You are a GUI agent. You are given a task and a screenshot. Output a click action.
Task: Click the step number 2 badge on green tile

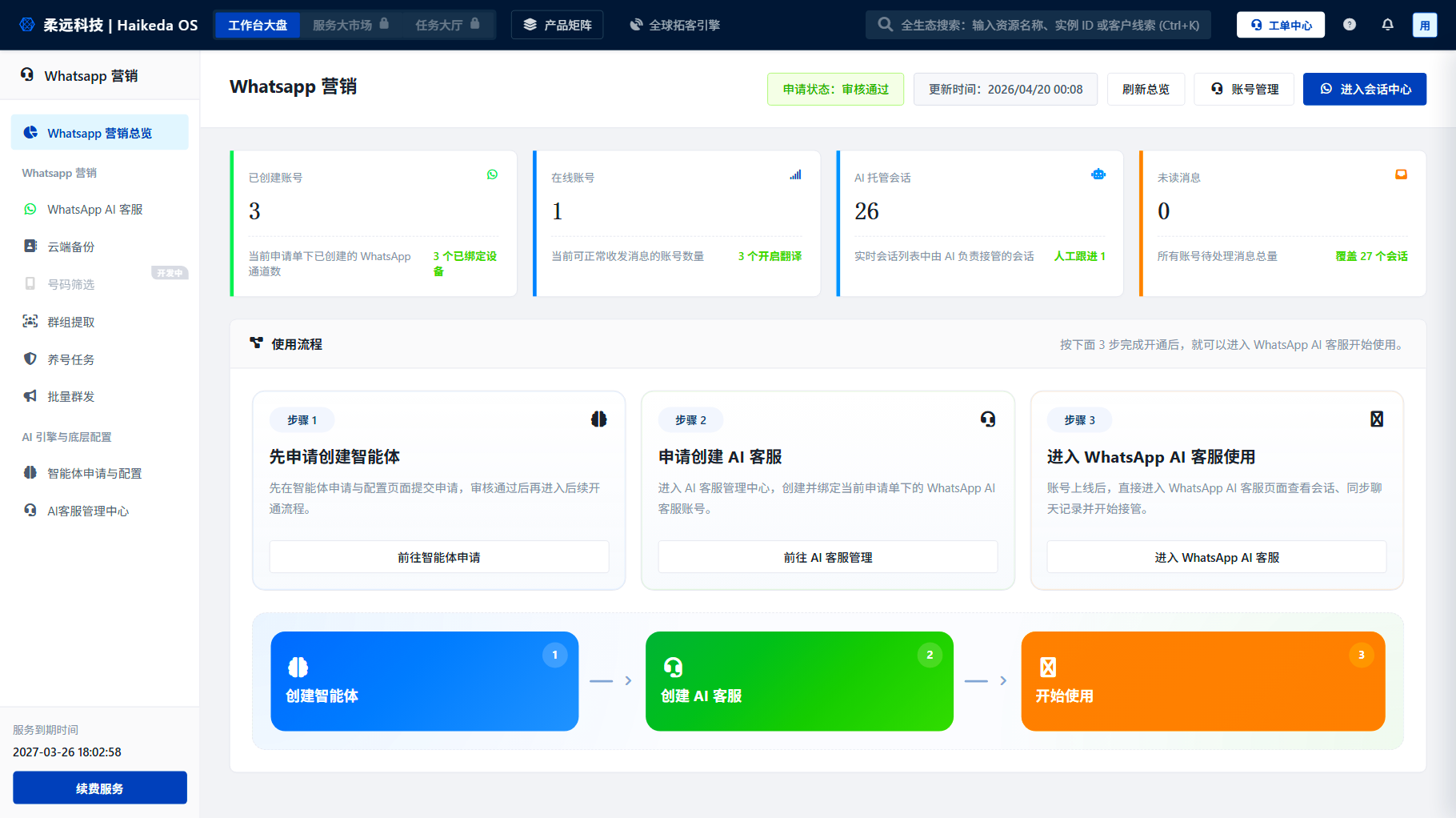pyautogui.click(x=930, y=655)
